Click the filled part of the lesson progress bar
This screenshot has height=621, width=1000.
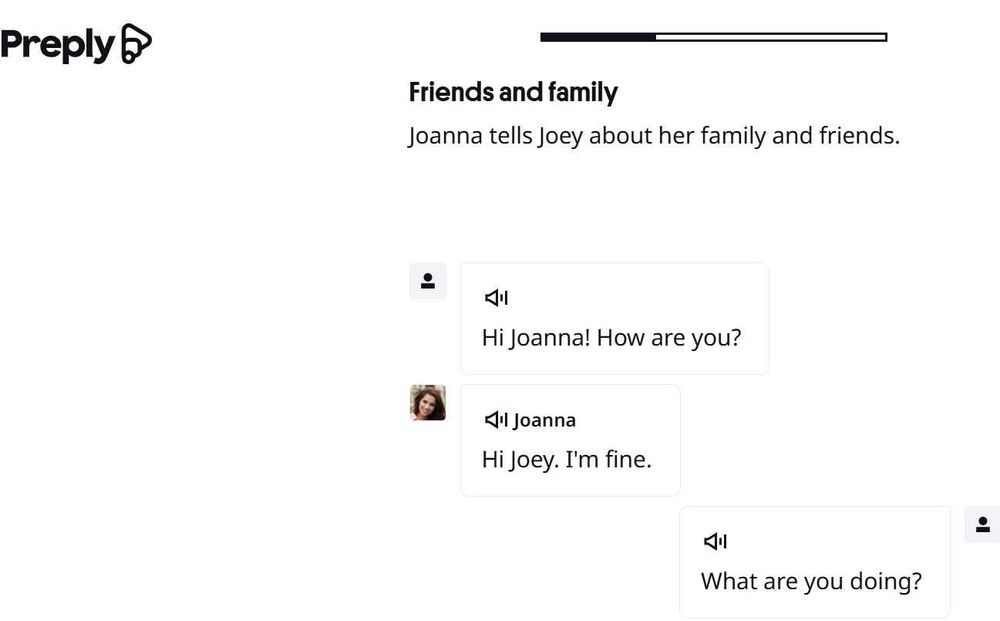click(x=597, y=37)
